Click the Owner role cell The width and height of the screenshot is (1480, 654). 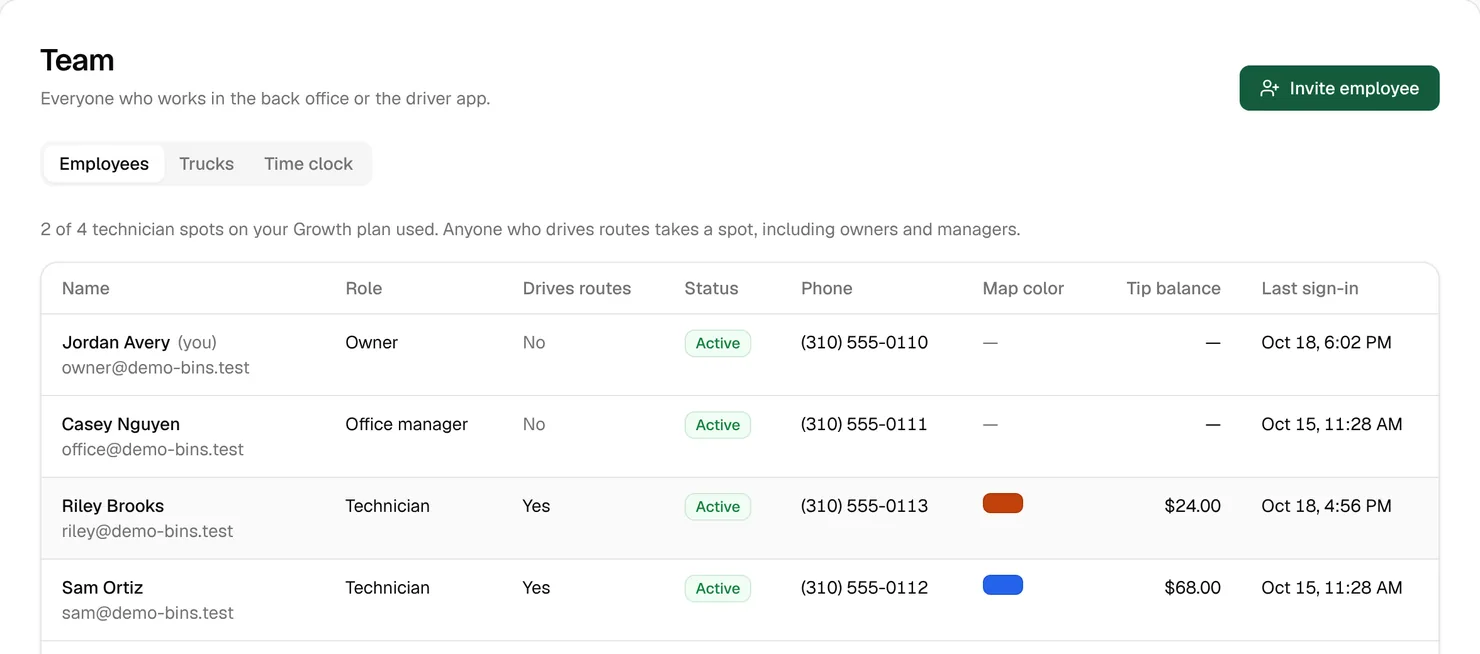[372, 342]
